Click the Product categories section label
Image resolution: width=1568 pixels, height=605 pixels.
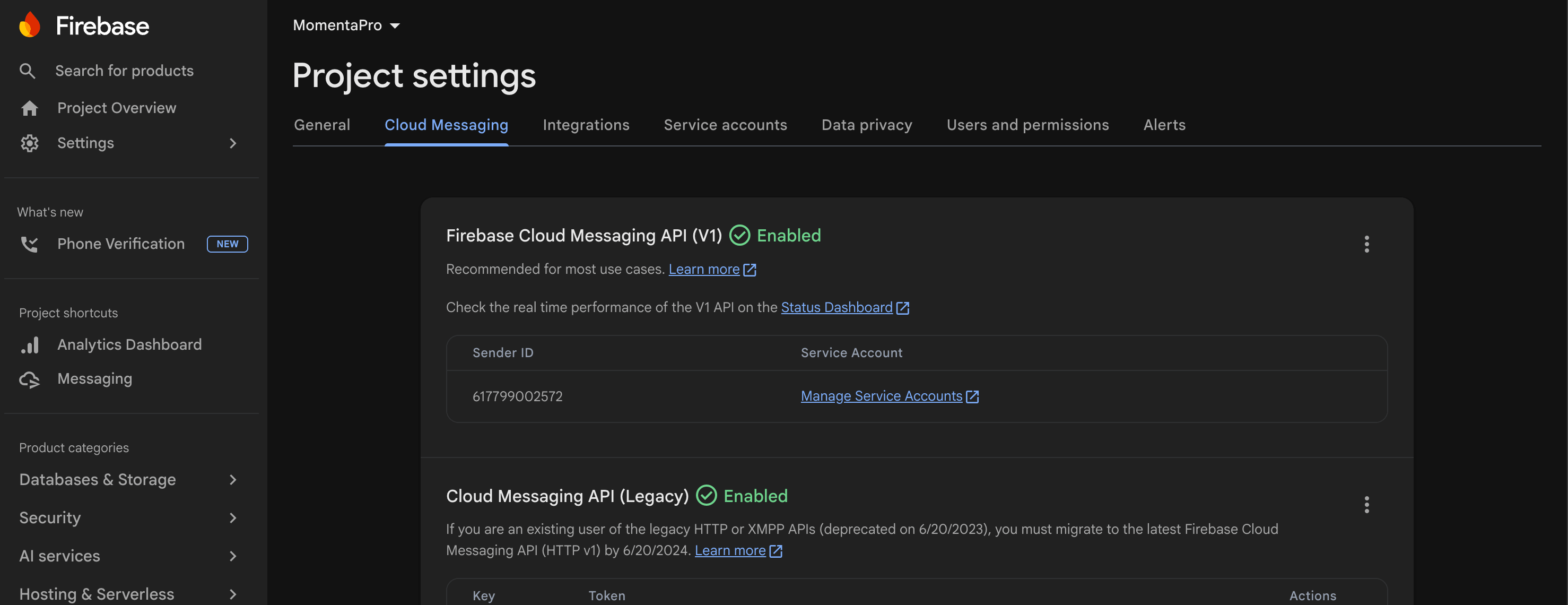pos(74,448)
